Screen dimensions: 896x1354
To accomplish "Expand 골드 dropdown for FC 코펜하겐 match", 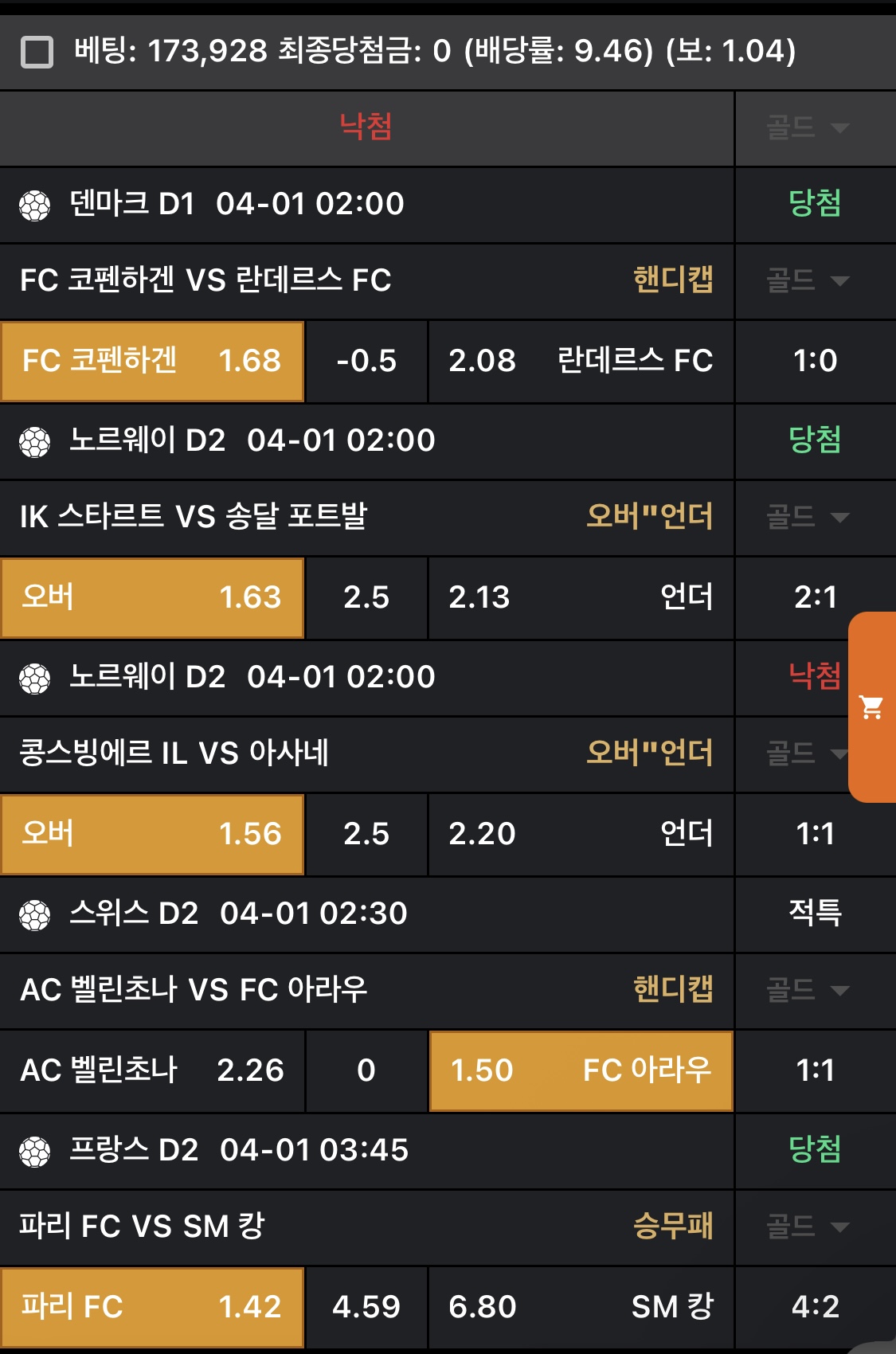I will (808, 280).
